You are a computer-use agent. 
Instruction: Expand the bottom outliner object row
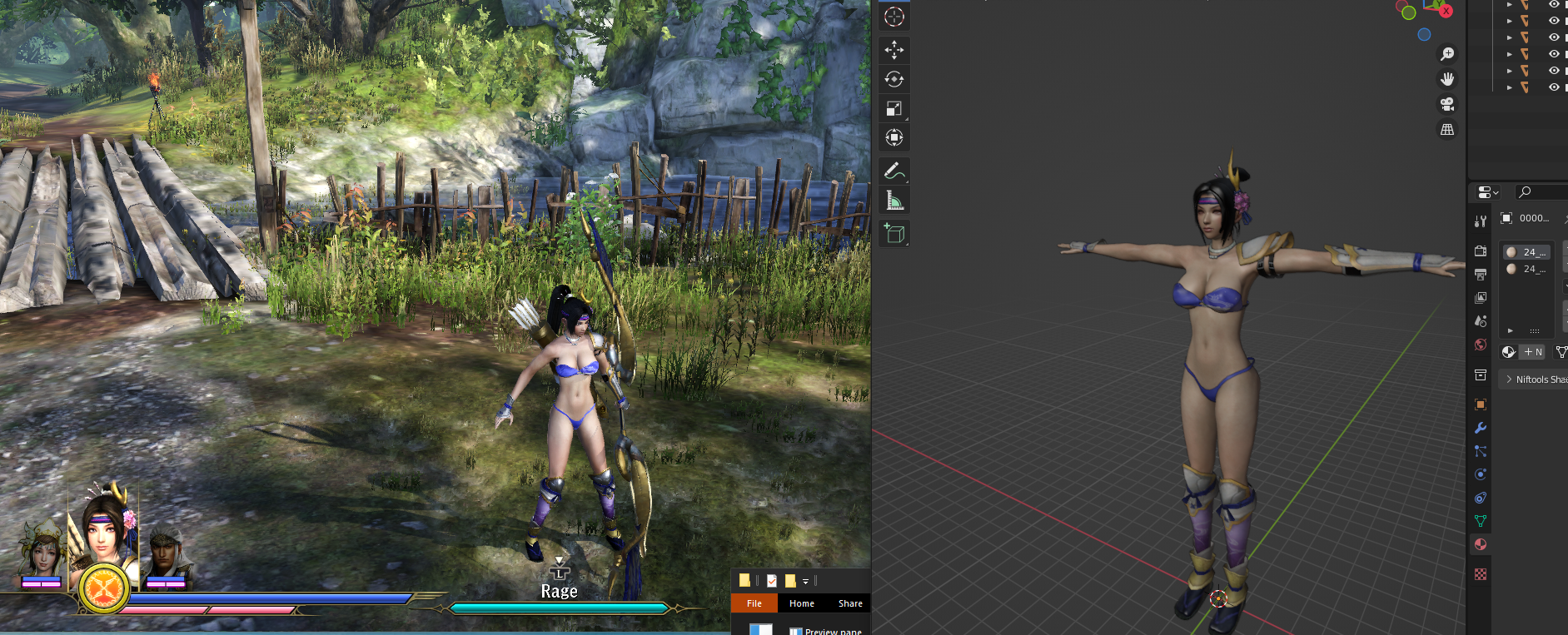pos(1510,87)
